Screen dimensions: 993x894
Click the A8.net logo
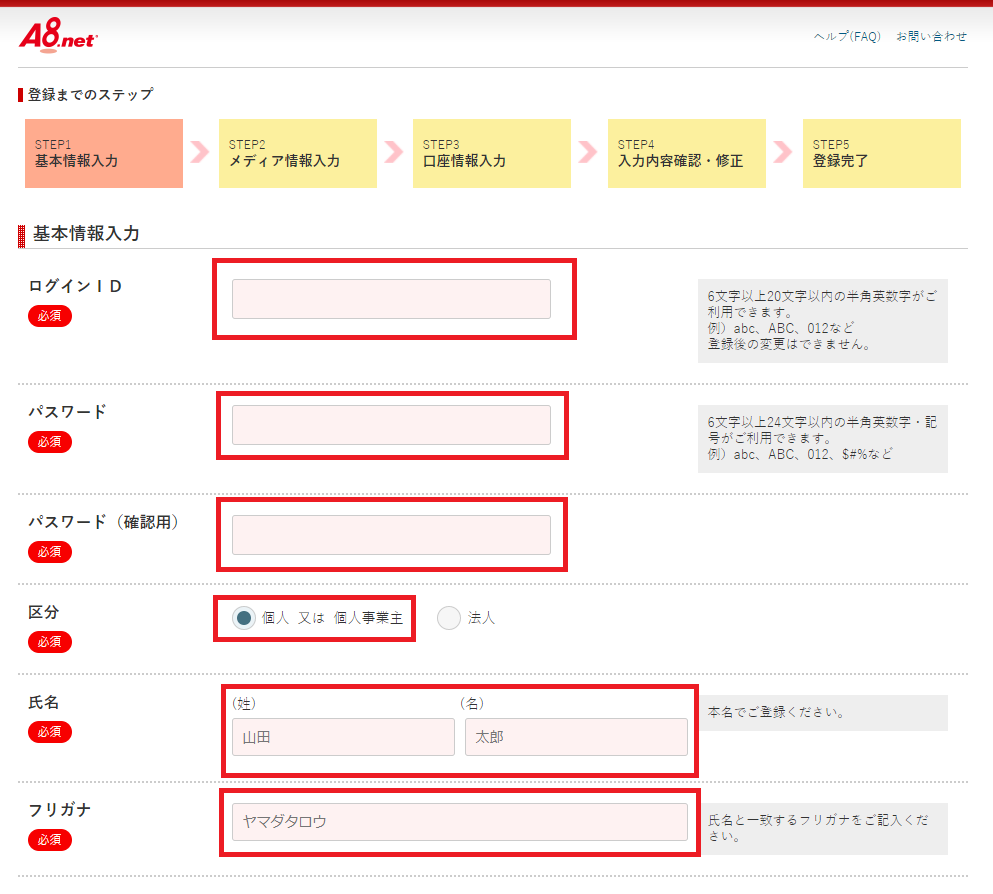coord(58,35)
